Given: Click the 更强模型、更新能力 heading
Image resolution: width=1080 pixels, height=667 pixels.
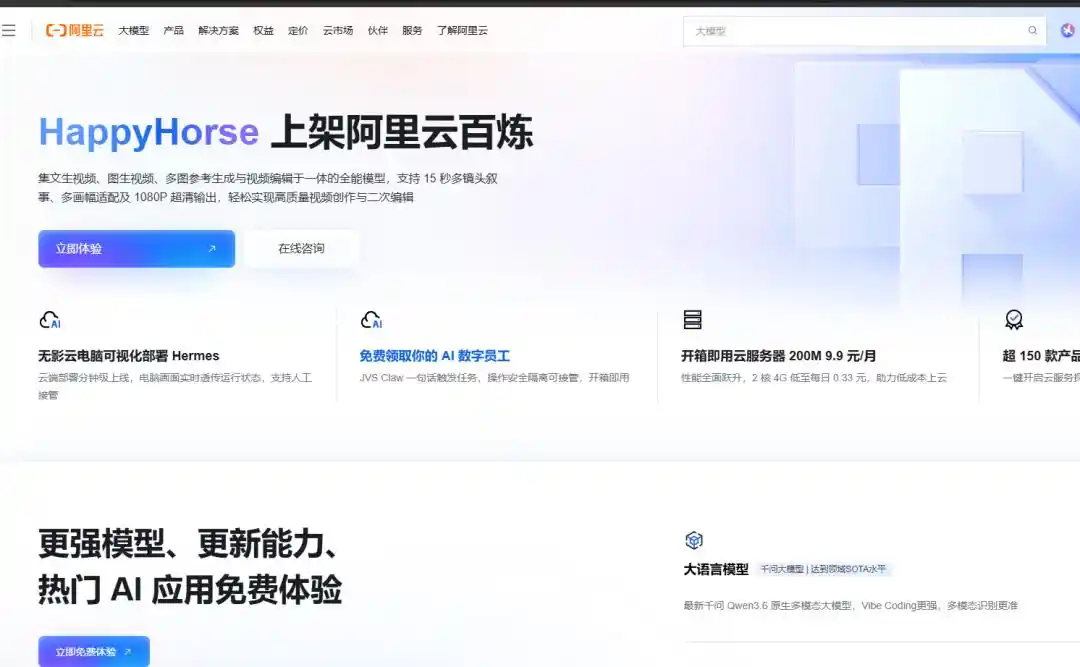Looking at the screenshot, I should [x=190, y=566].
